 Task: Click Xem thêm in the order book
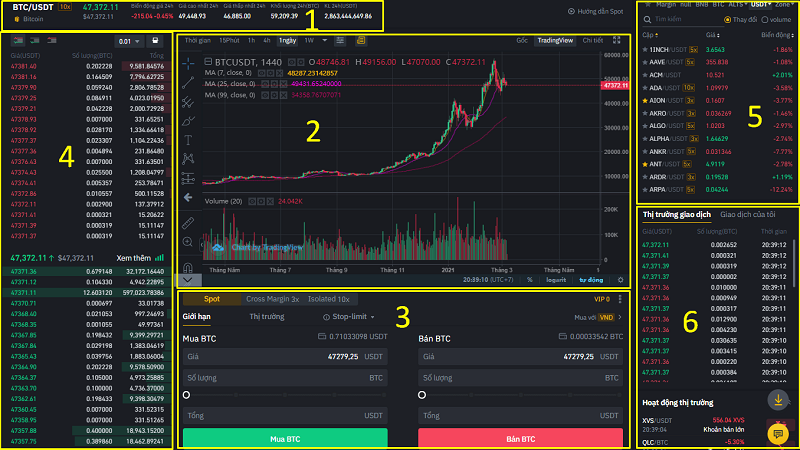point(134,258)
